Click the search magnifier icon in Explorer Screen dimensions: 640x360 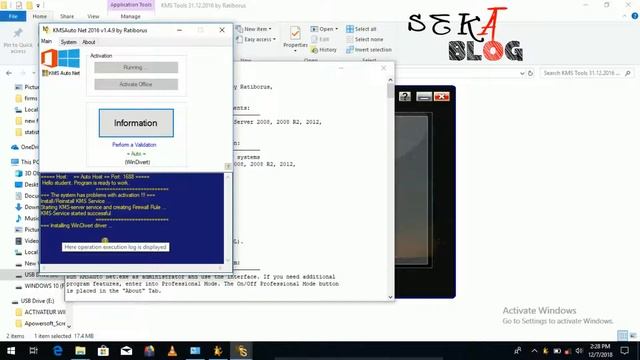[628, 73]
